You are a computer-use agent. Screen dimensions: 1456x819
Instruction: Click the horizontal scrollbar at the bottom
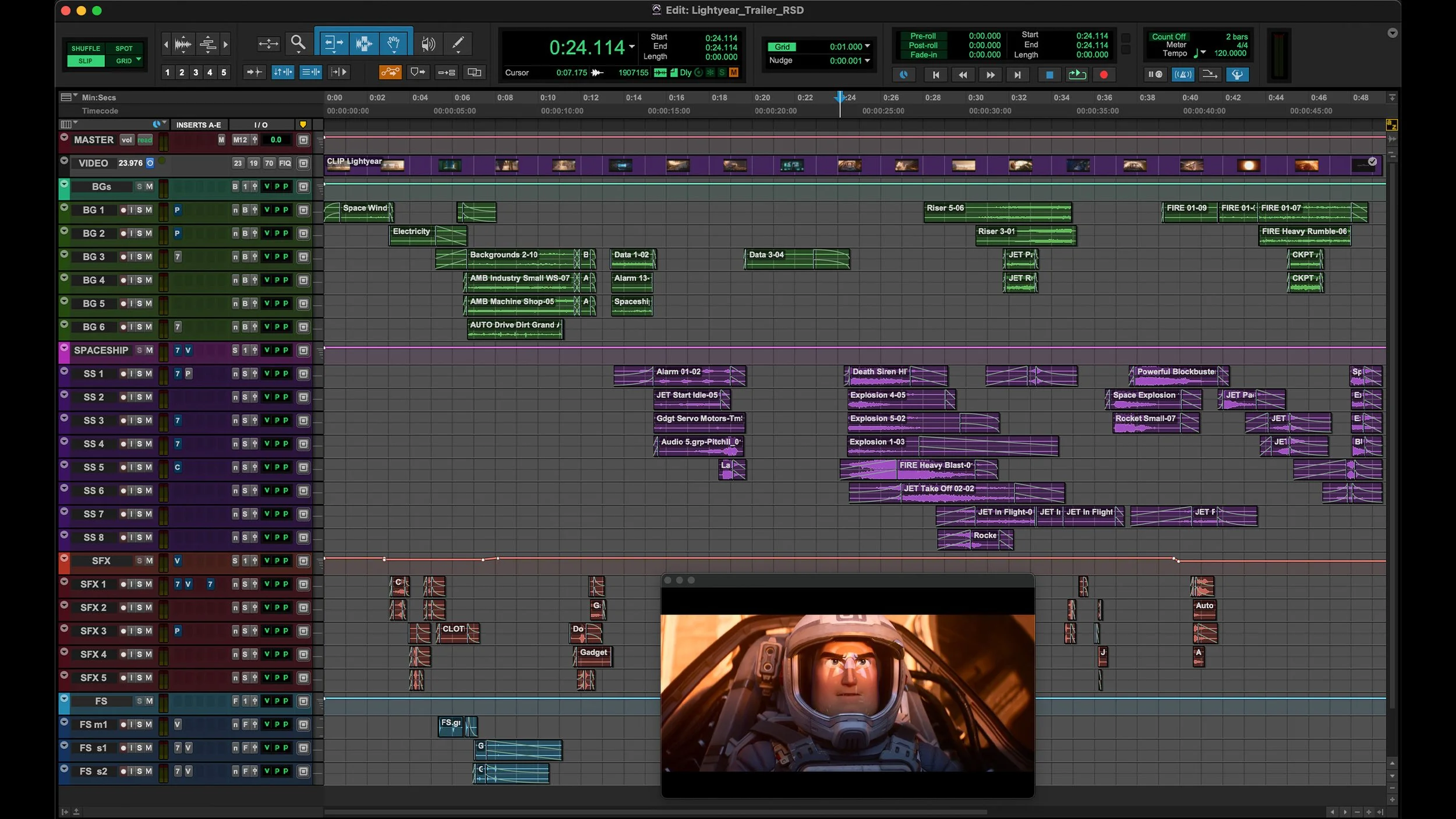[x=655, y=811]
